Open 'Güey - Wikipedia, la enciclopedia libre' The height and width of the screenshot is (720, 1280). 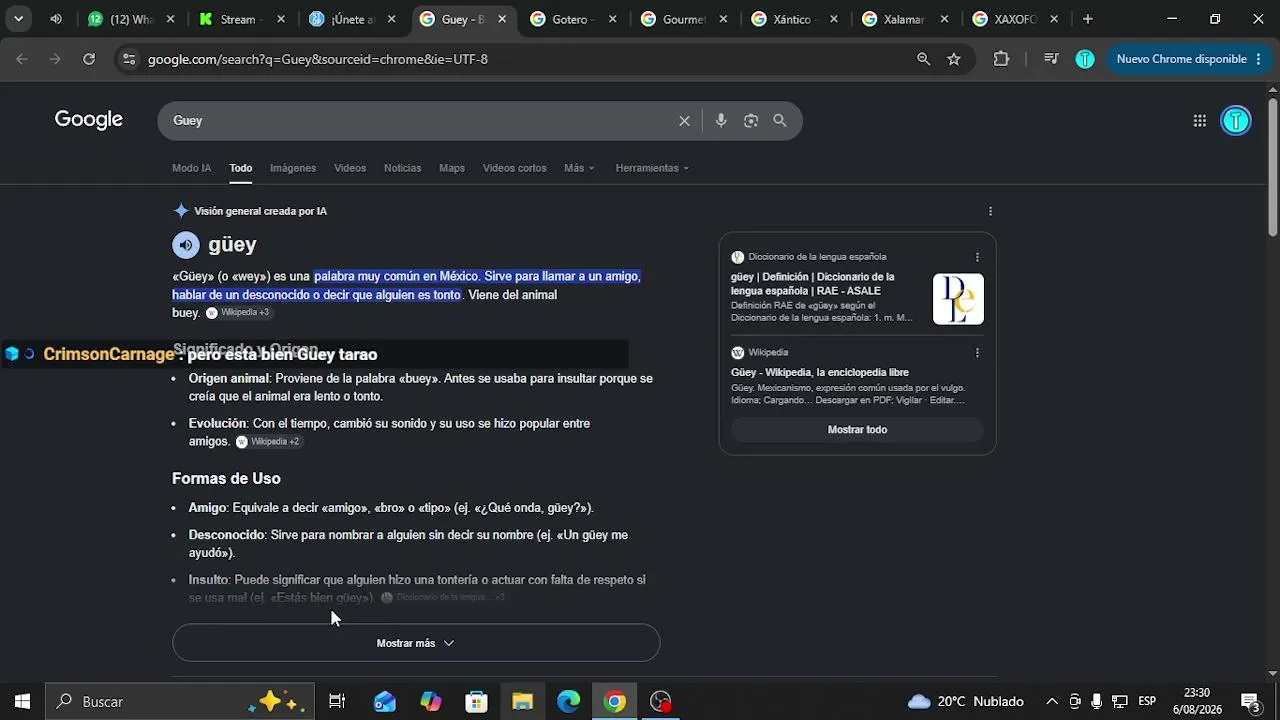(820, 372)
